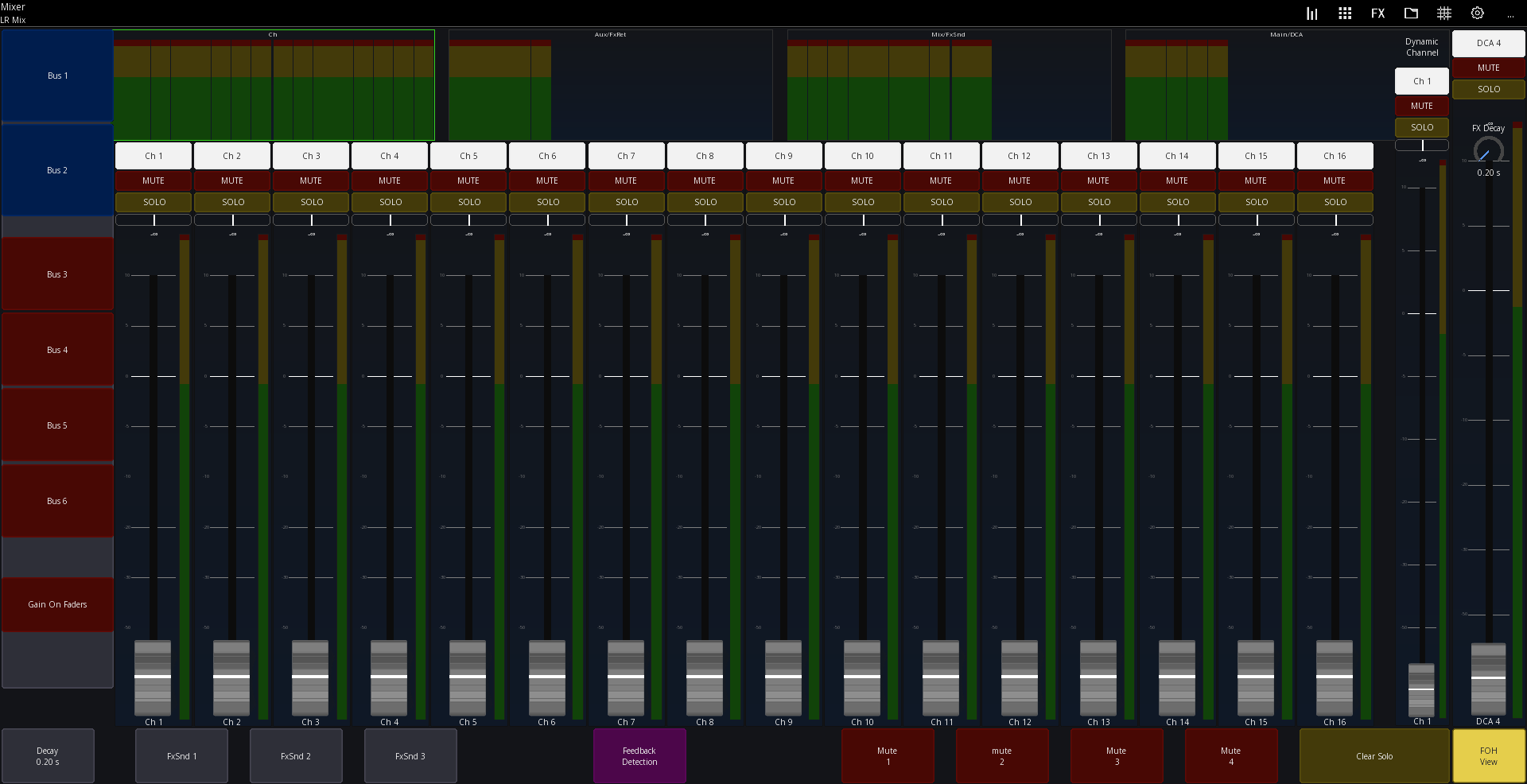The width and height of the screenshot is (1527, 784).
Task: Mute channel Ch 16
Action: 1335,180
